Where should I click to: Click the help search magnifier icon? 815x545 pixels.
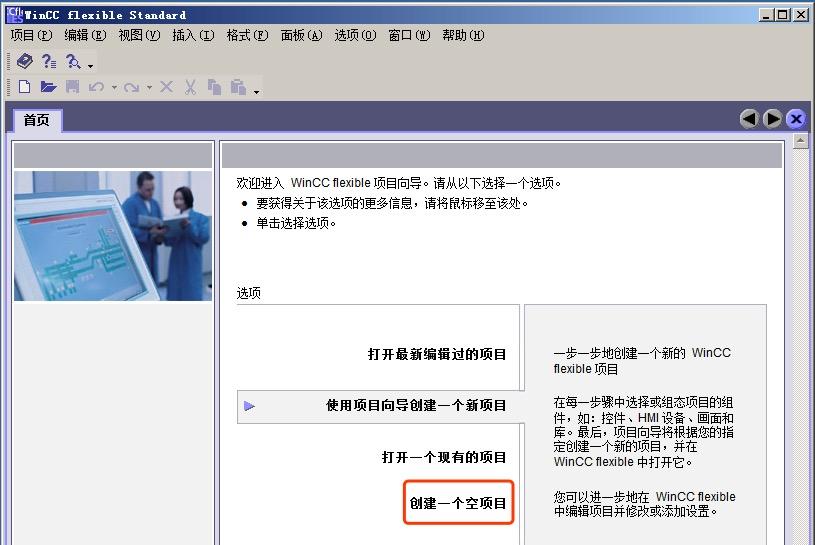73,61
